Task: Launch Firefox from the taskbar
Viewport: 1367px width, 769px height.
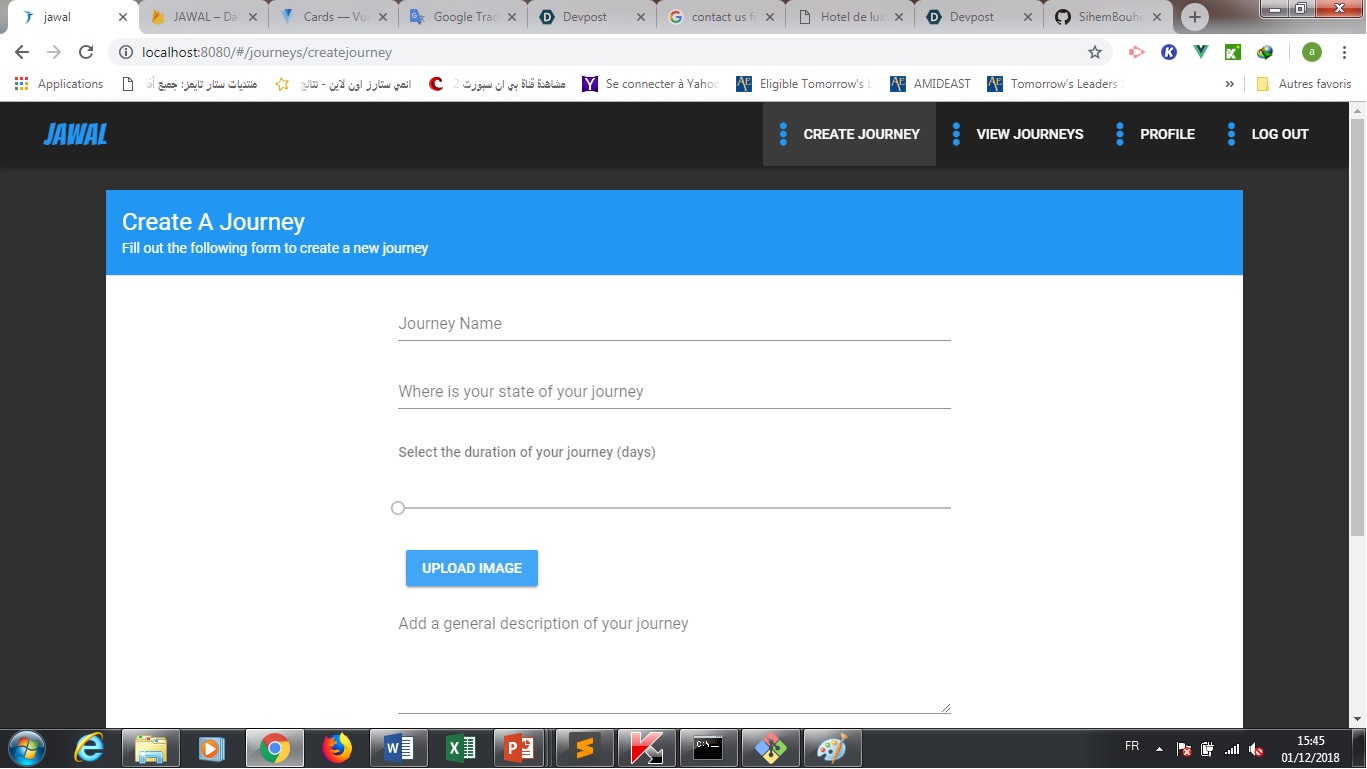Action: click(x=335, y=747)
